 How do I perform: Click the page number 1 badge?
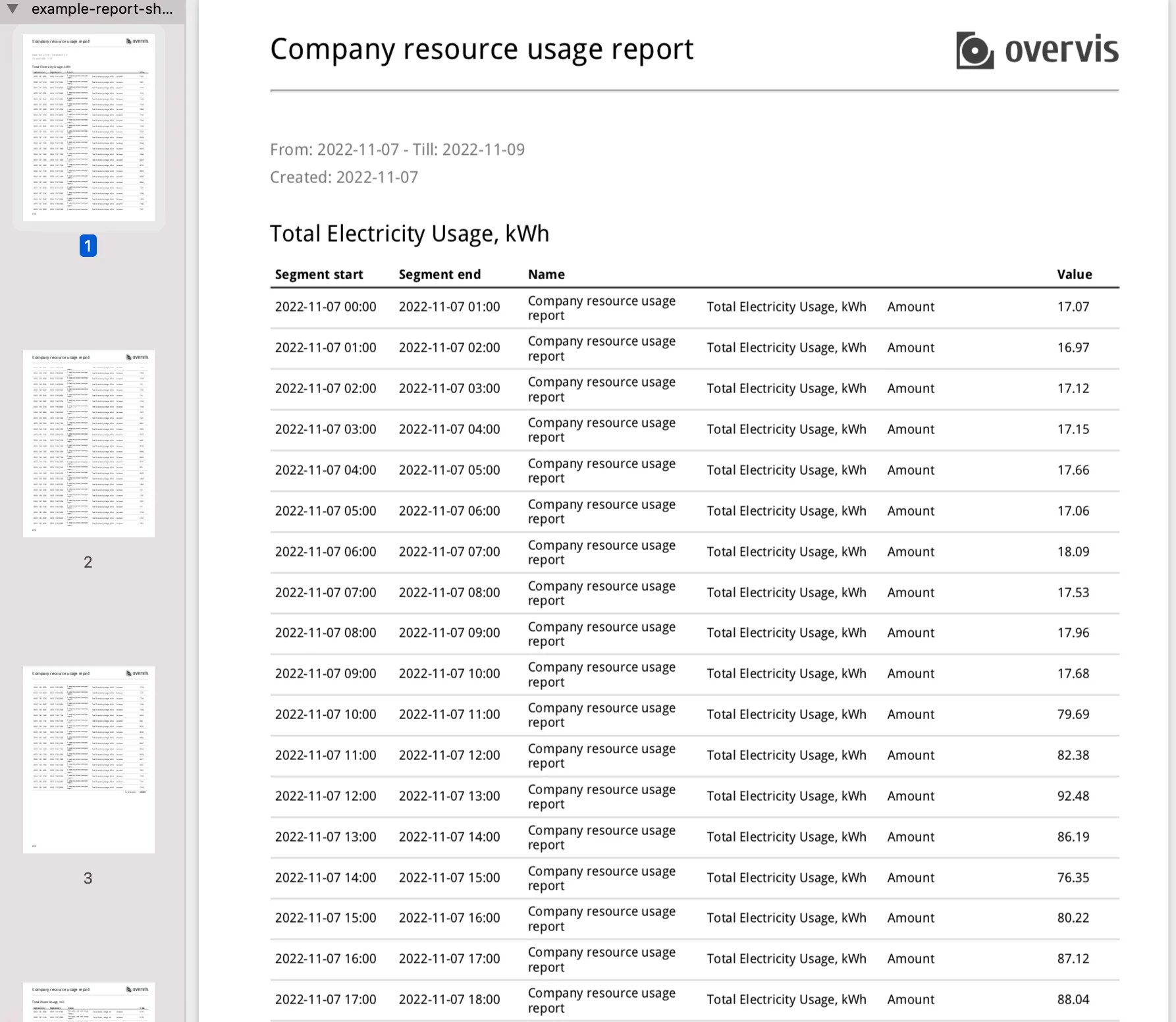[88, 246]
